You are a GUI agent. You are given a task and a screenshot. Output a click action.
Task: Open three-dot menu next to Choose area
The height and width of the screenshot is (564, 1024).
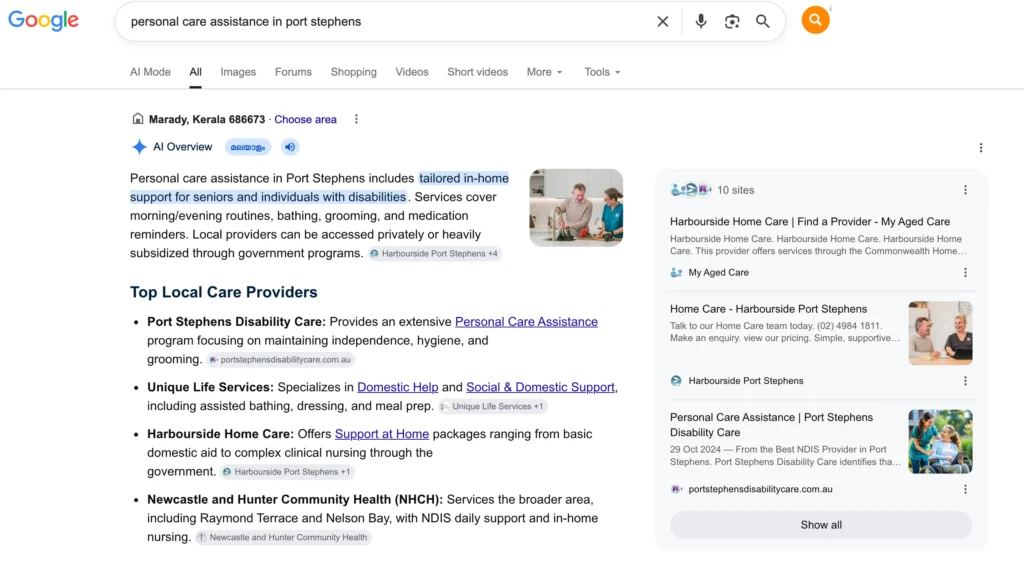click(x=356, y=119)
